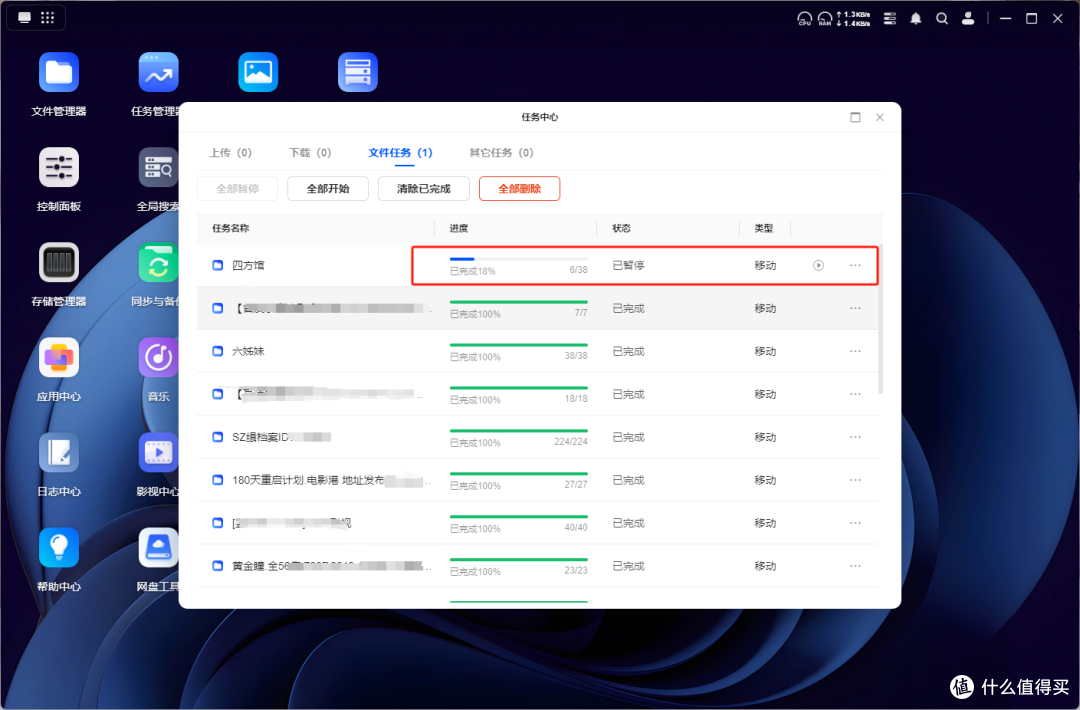Click the 任务名称 column header

tap(231, 229)
